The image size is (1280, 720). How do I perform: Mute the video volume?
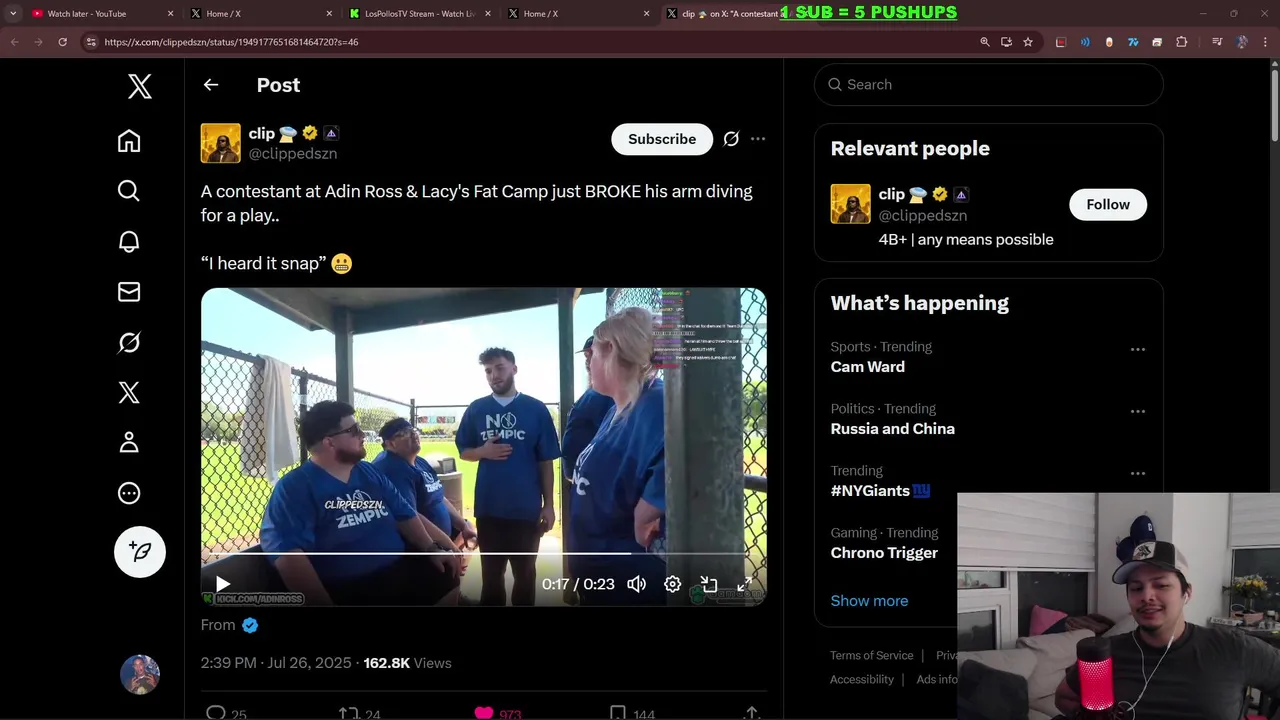point(637,584)
